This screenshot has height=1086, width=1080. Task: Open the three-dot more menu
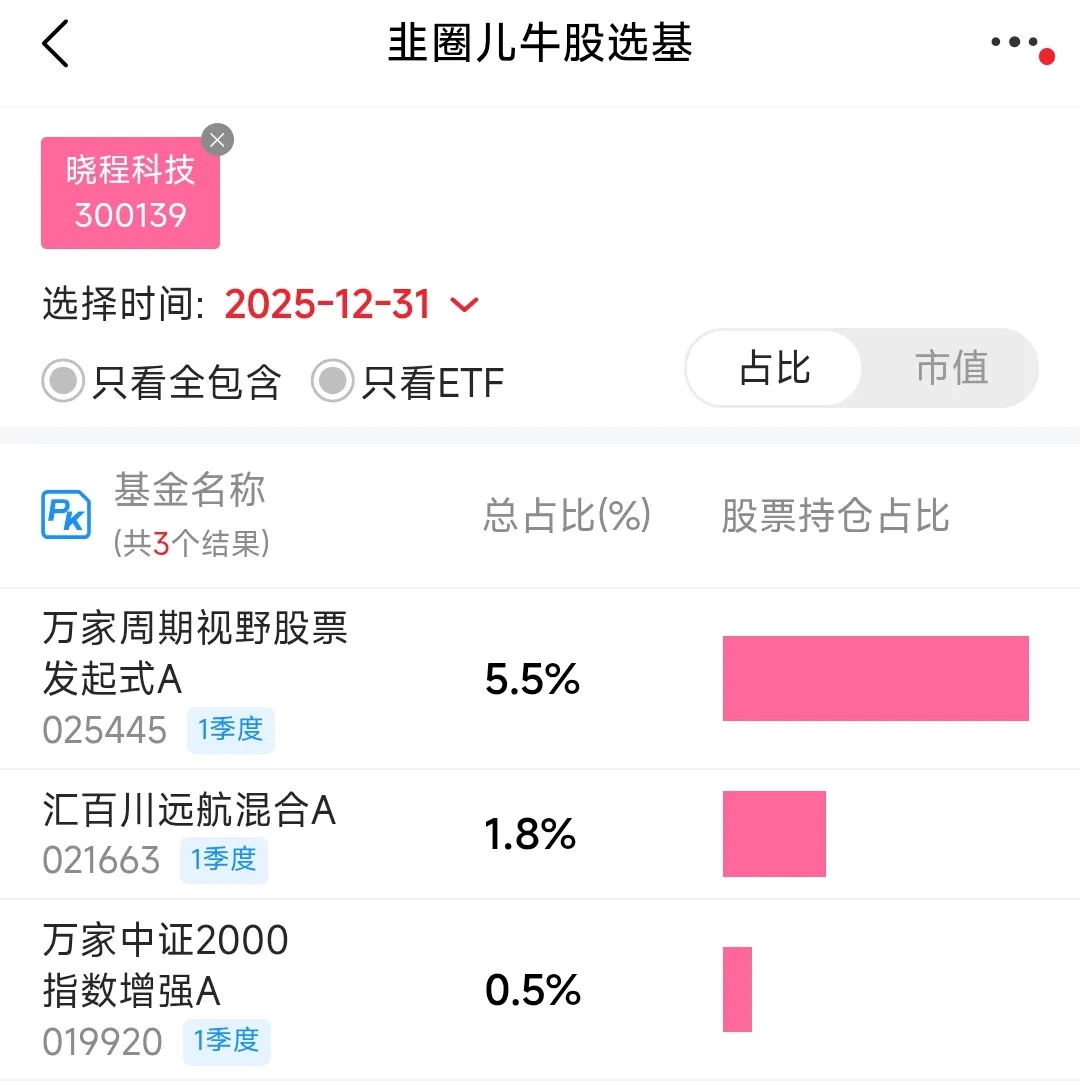click(1016, 43)
